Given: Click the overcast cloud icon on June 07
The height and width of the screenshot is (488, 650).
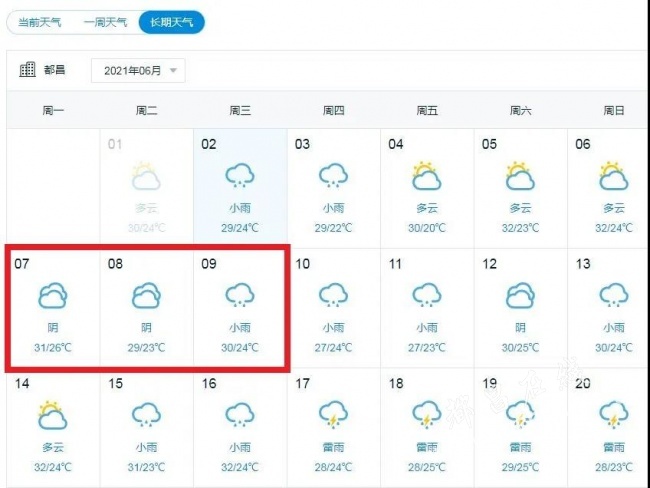Looking at the screenshot, I should (x=53, y=296).
